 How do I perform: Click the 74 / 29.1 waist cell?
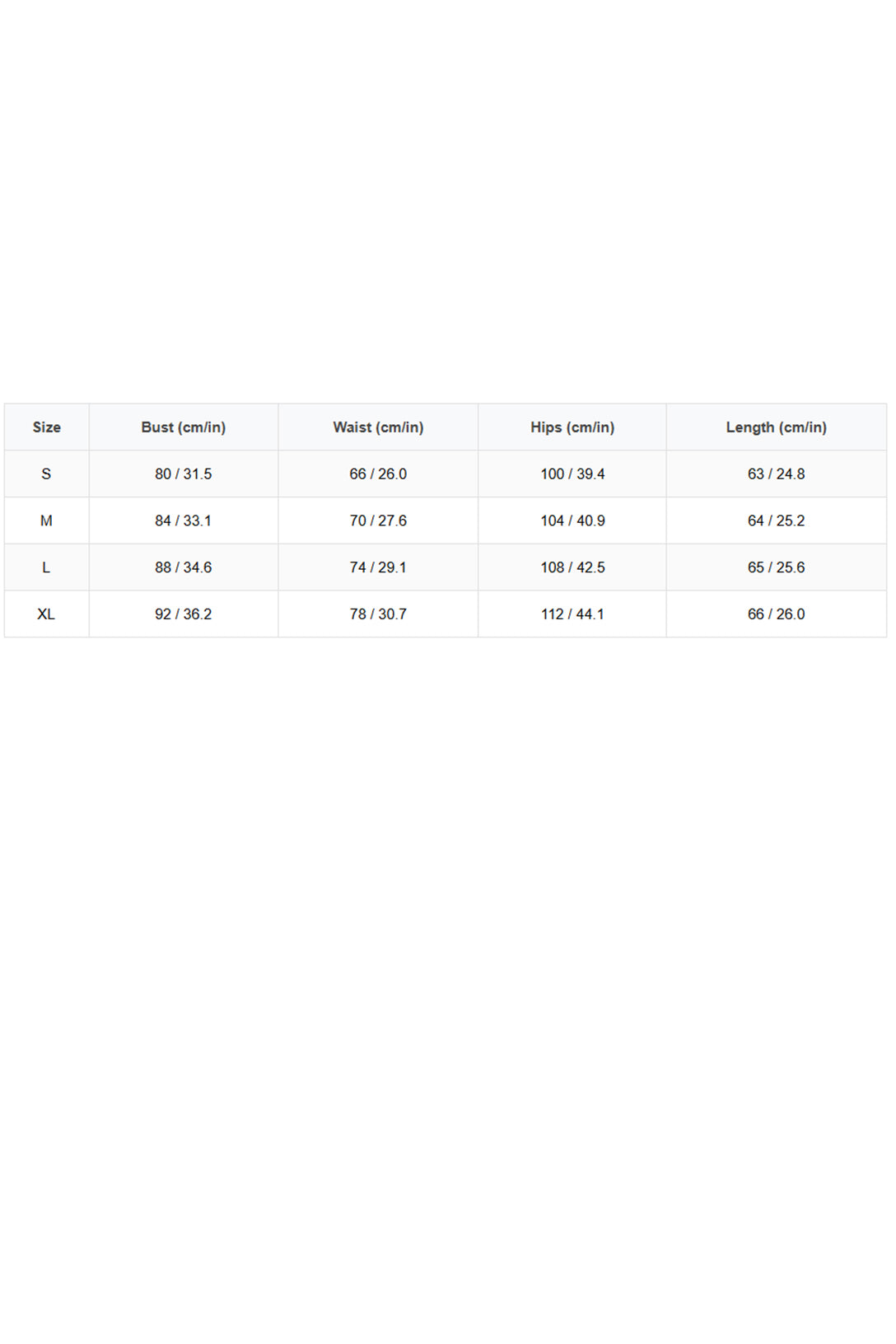click(378, 567)
